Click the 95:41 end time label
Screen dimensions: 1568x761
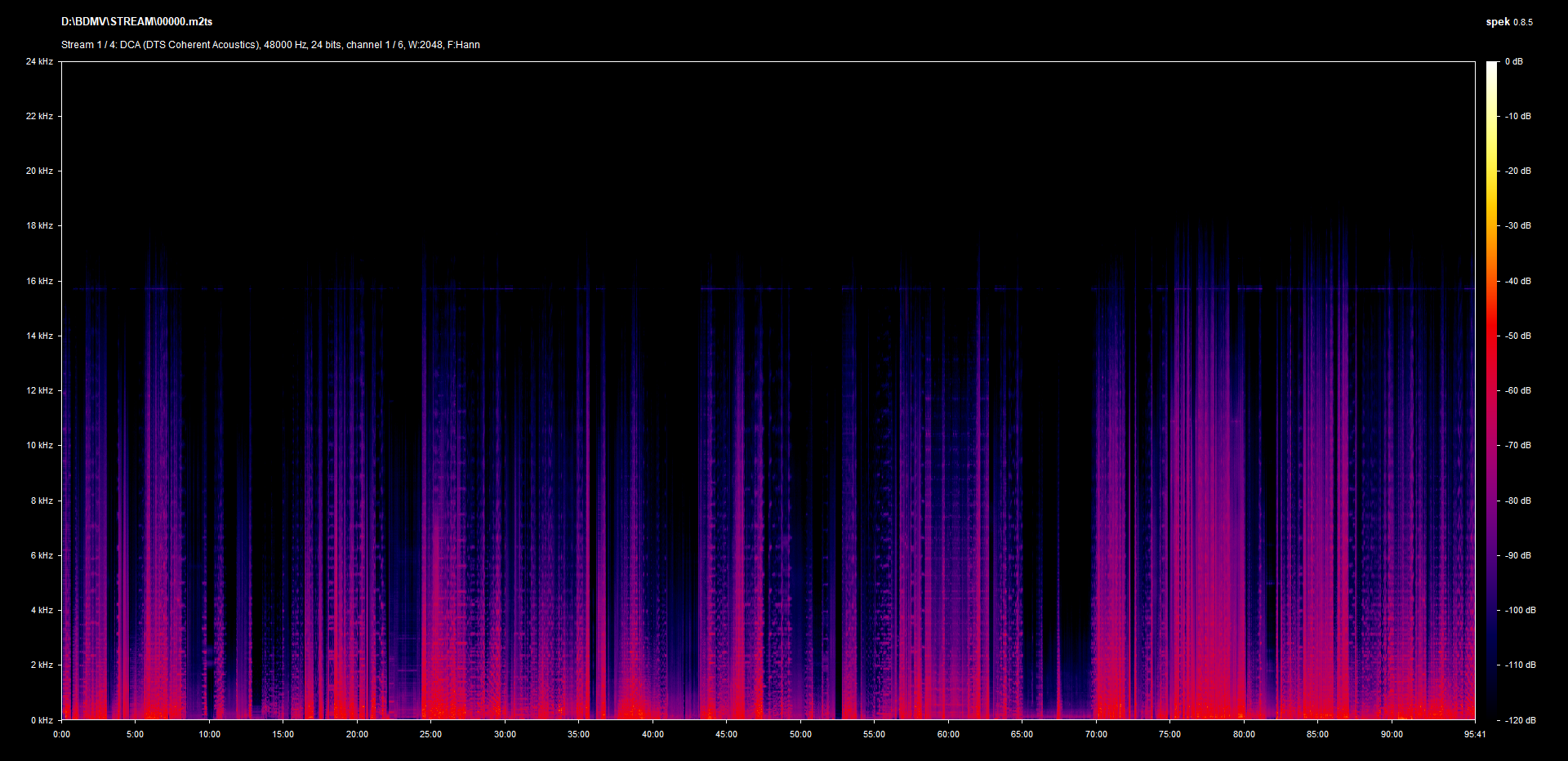pos(1474,734)
